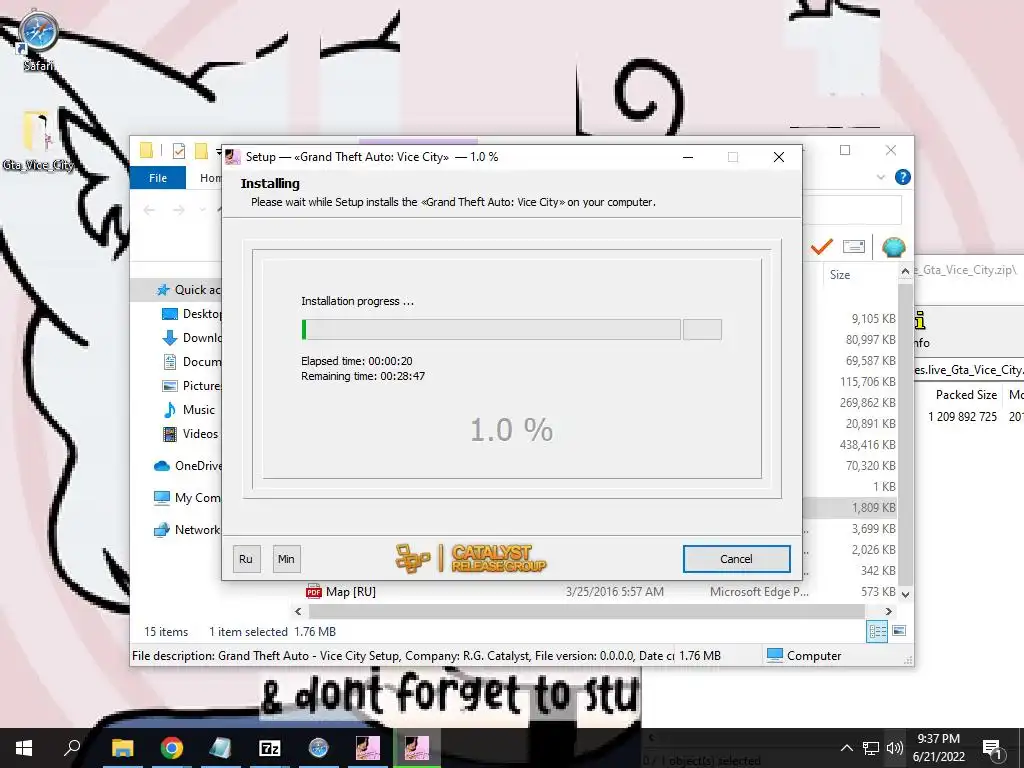Show hidden system tray icons
The image size is (1024, 768).
[x=846, y=748]
